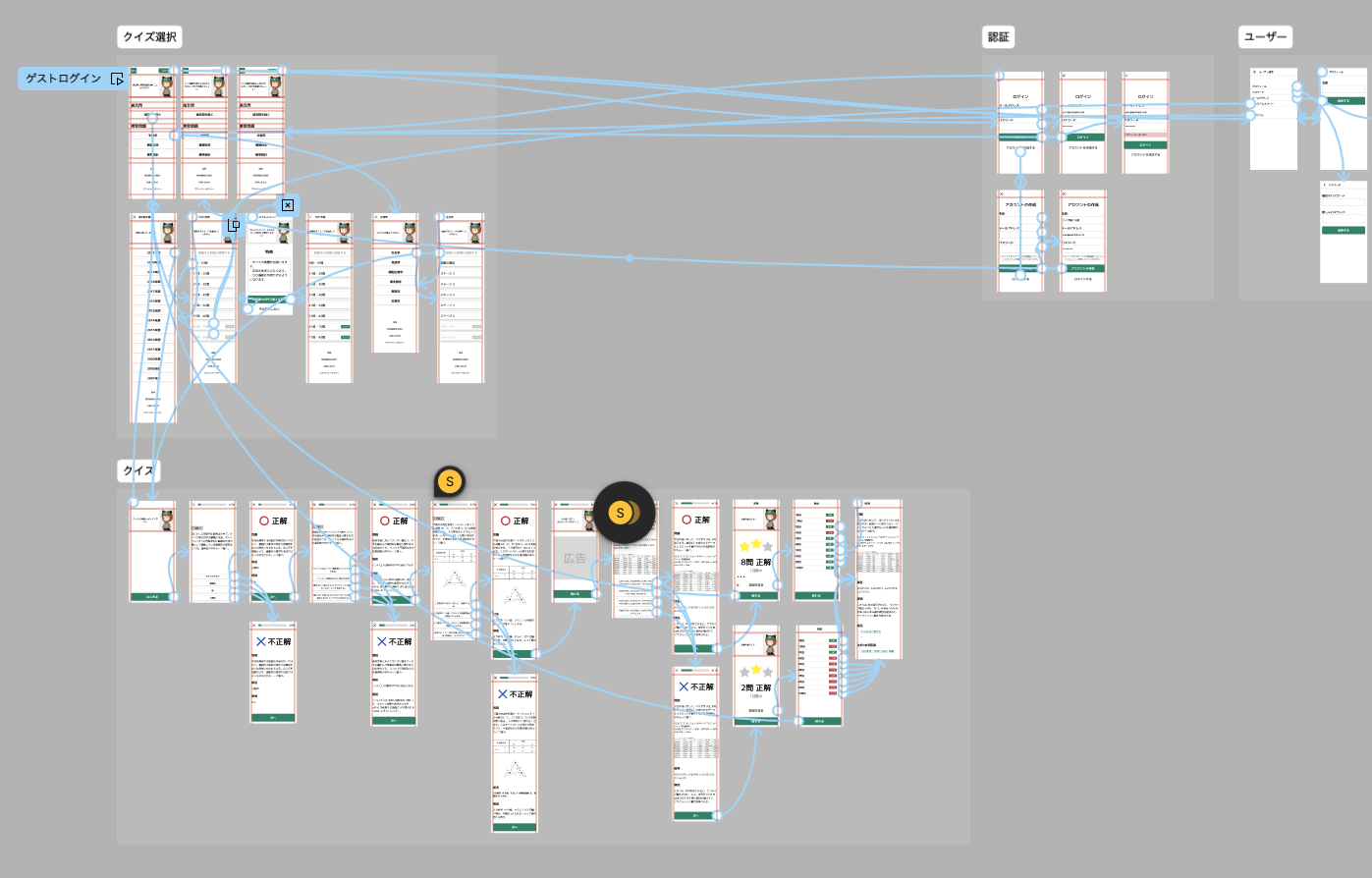Click green ログイン button in third login frame
The image size is (1372, 878).
(1145, 144)
